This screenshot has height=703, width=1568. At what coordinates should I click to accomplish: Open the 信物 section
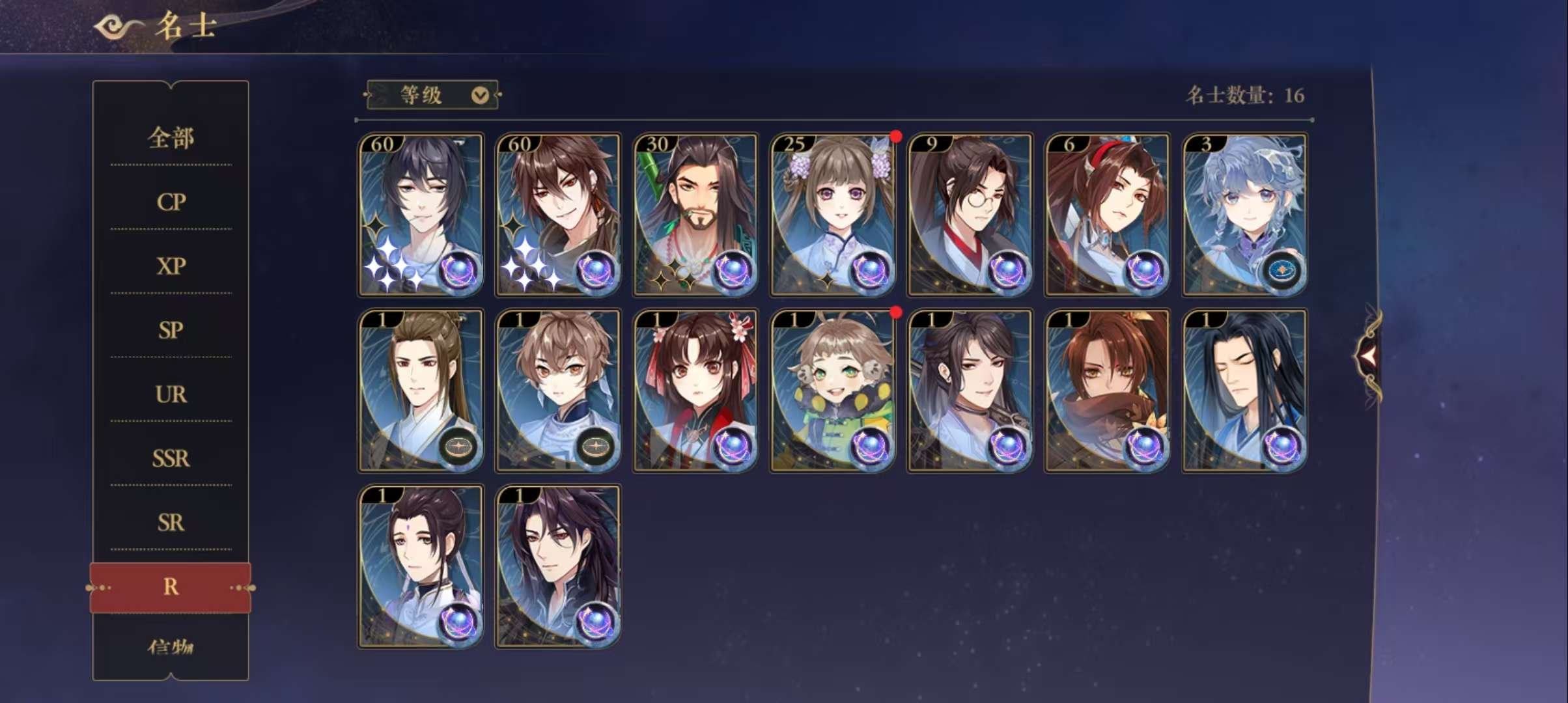(x=171, y=647)
